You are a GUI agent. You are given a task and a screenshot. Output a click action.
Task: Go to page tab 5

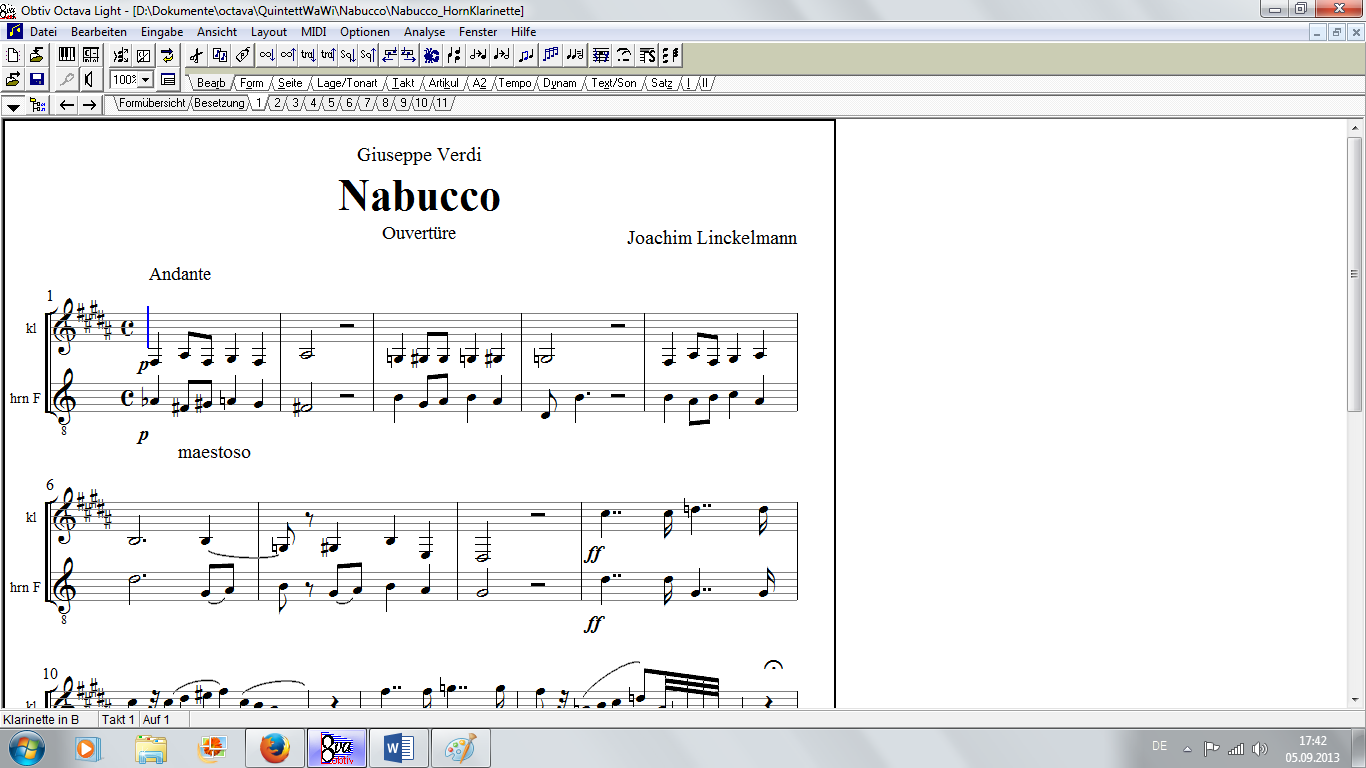(331, 103)
